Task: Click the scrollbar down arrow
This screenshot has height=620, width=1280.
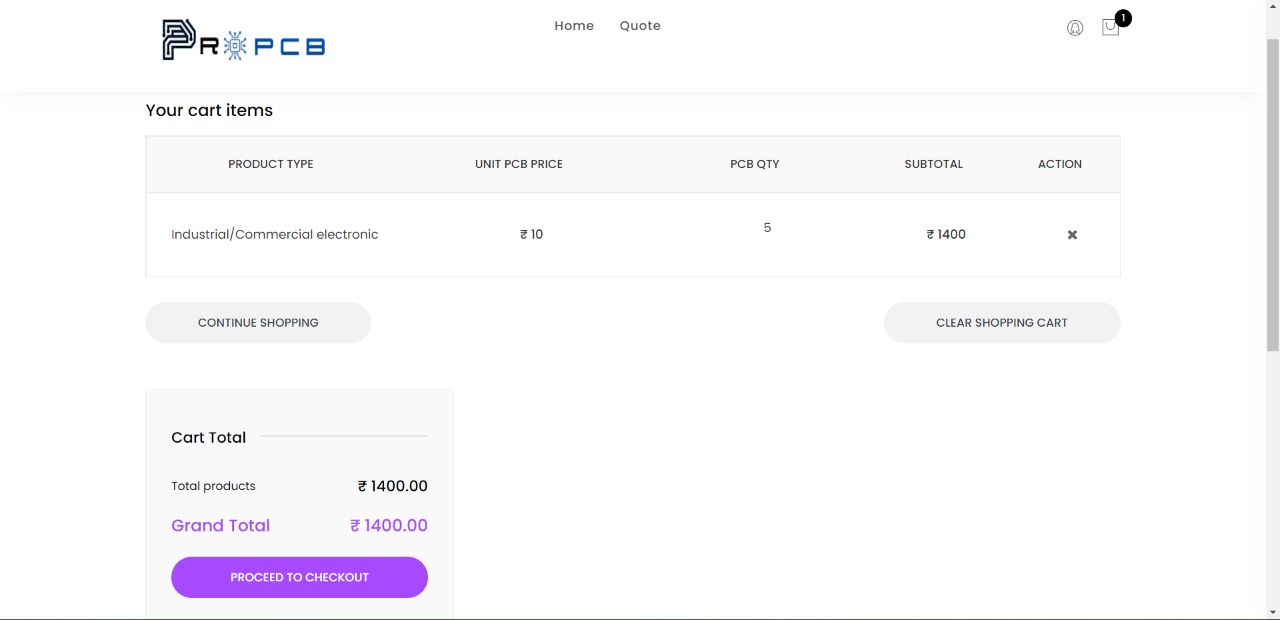Action: pos(1273,612)
